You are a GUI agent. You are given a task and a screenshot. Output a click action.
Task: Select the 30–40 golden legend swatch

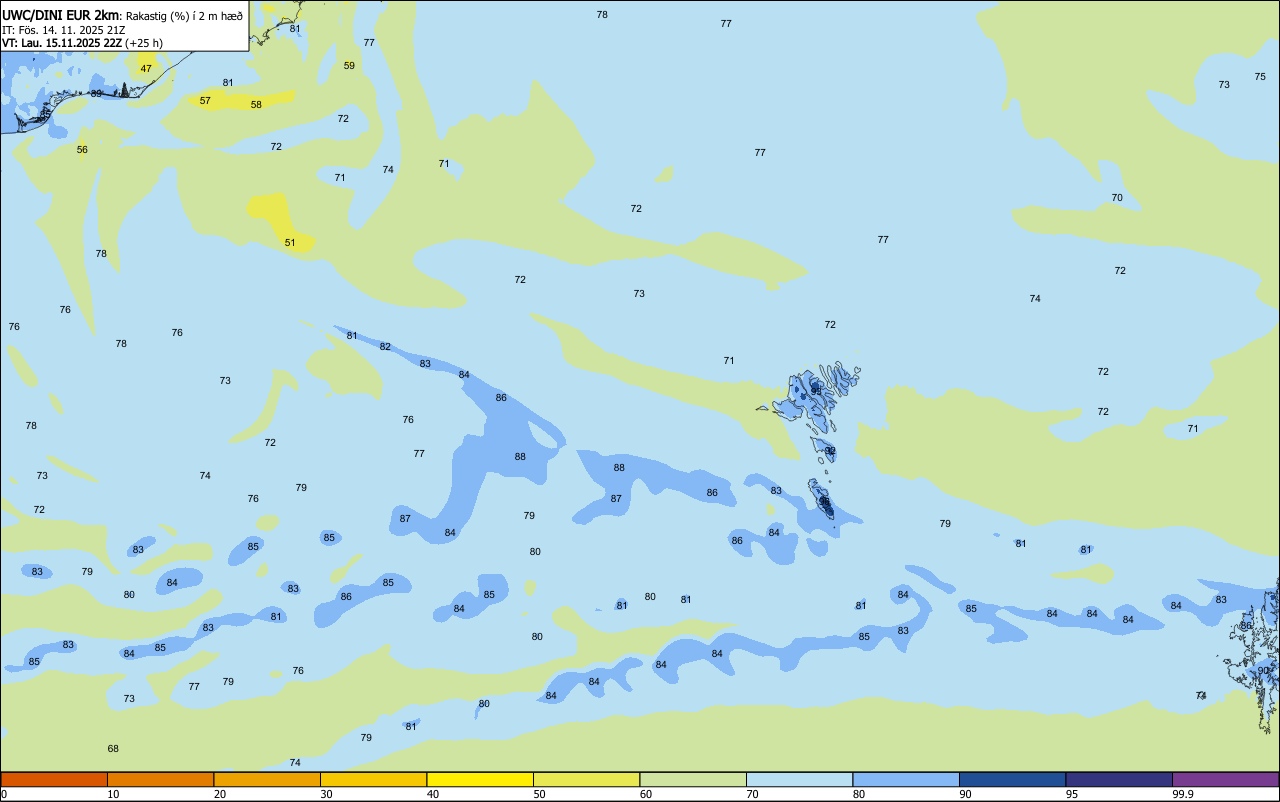tap(373, 779)
